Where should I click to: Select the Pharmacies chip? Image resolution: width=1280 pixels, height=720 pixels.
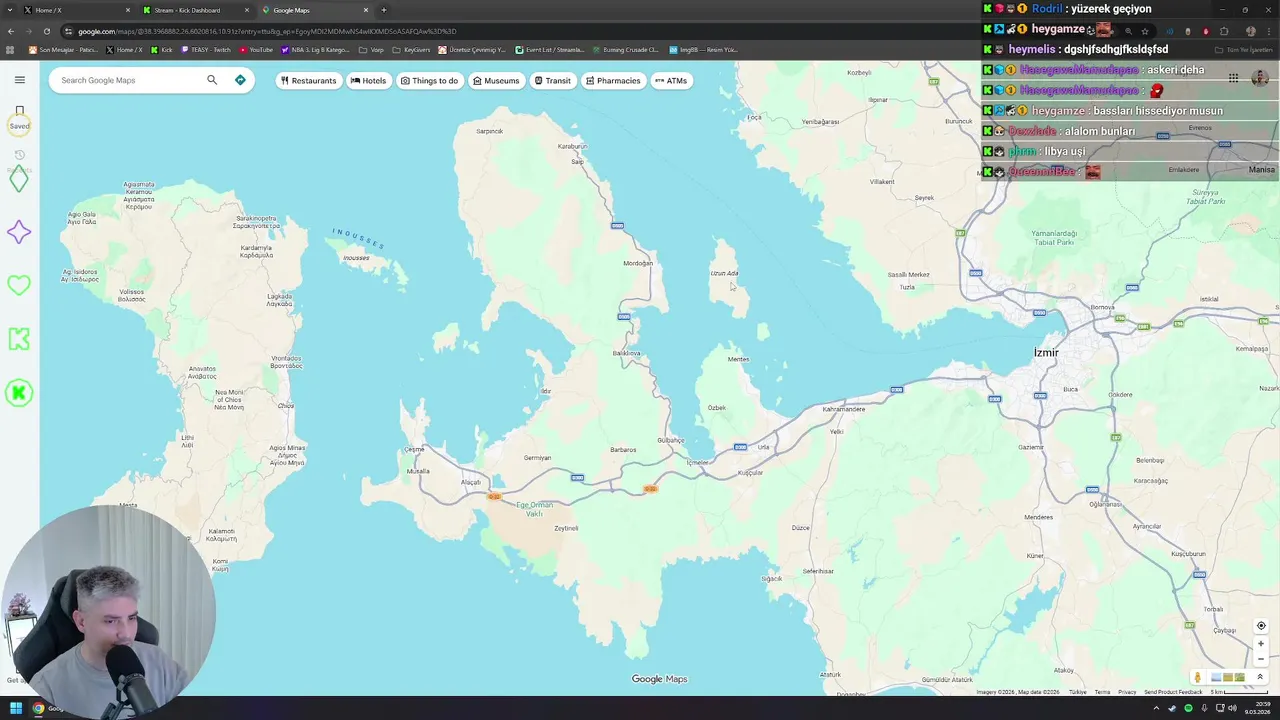click(x=613, y=80)
